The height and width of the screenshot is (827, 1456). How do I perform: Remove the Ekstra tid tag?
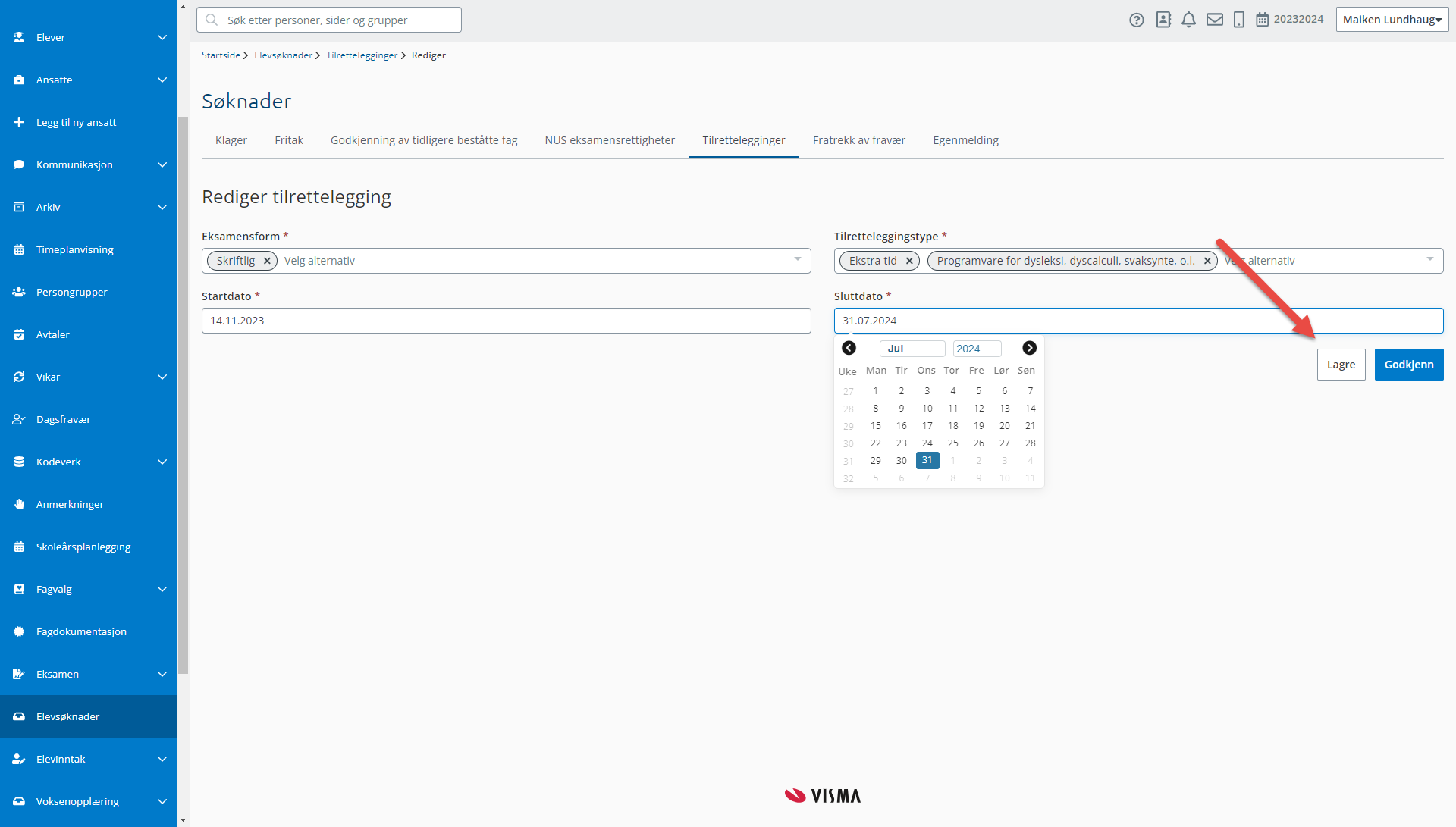909,261
